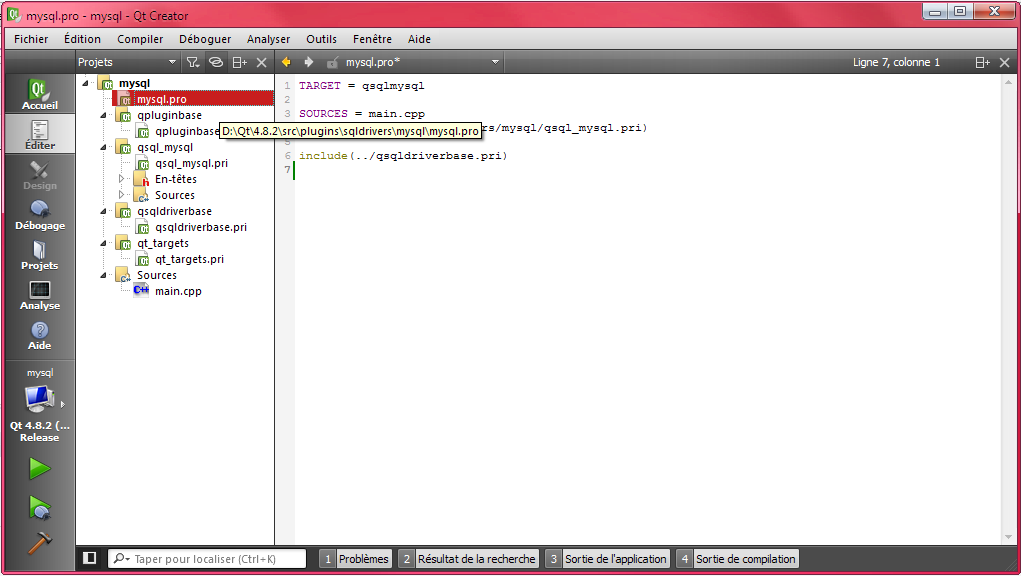1021x576 pixels.
Task: Close the Projets side panel
Action: (x=261, y=62)
